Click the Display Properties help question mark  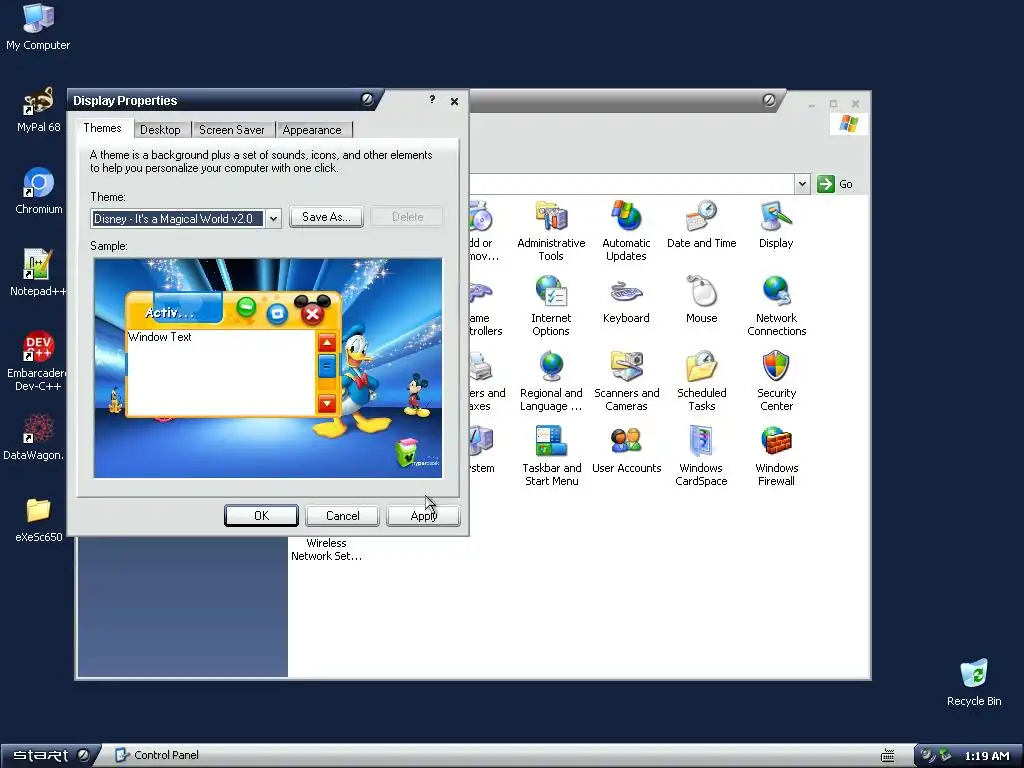point(432,99)
